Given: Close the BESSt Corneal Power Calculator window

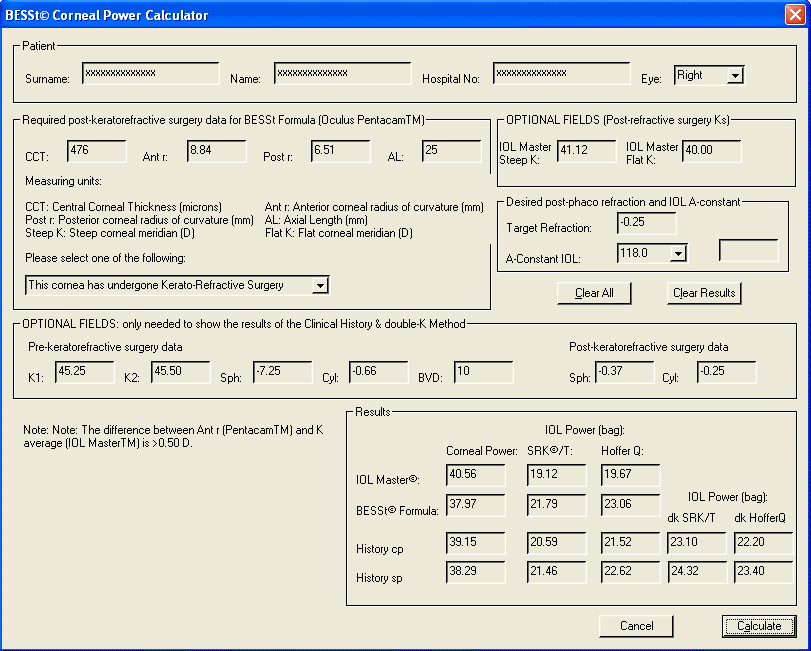Looking at the screenshot, I should pyautogui.click(x=794, y=14).
